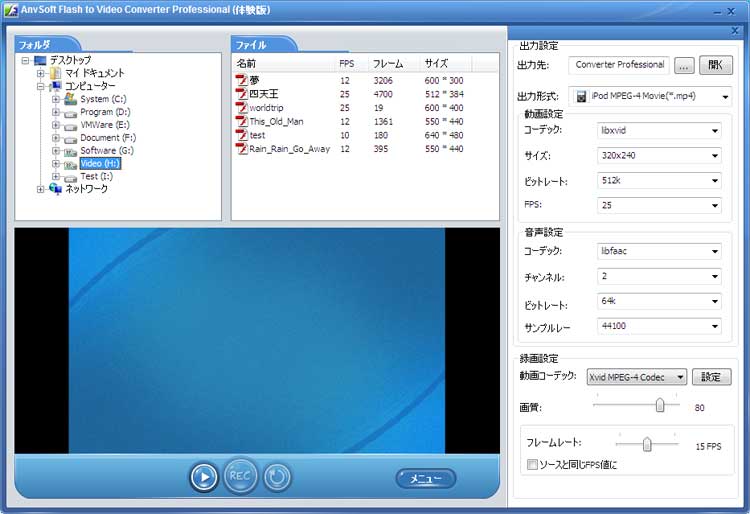Click the 開く open button

pos(716,65)
